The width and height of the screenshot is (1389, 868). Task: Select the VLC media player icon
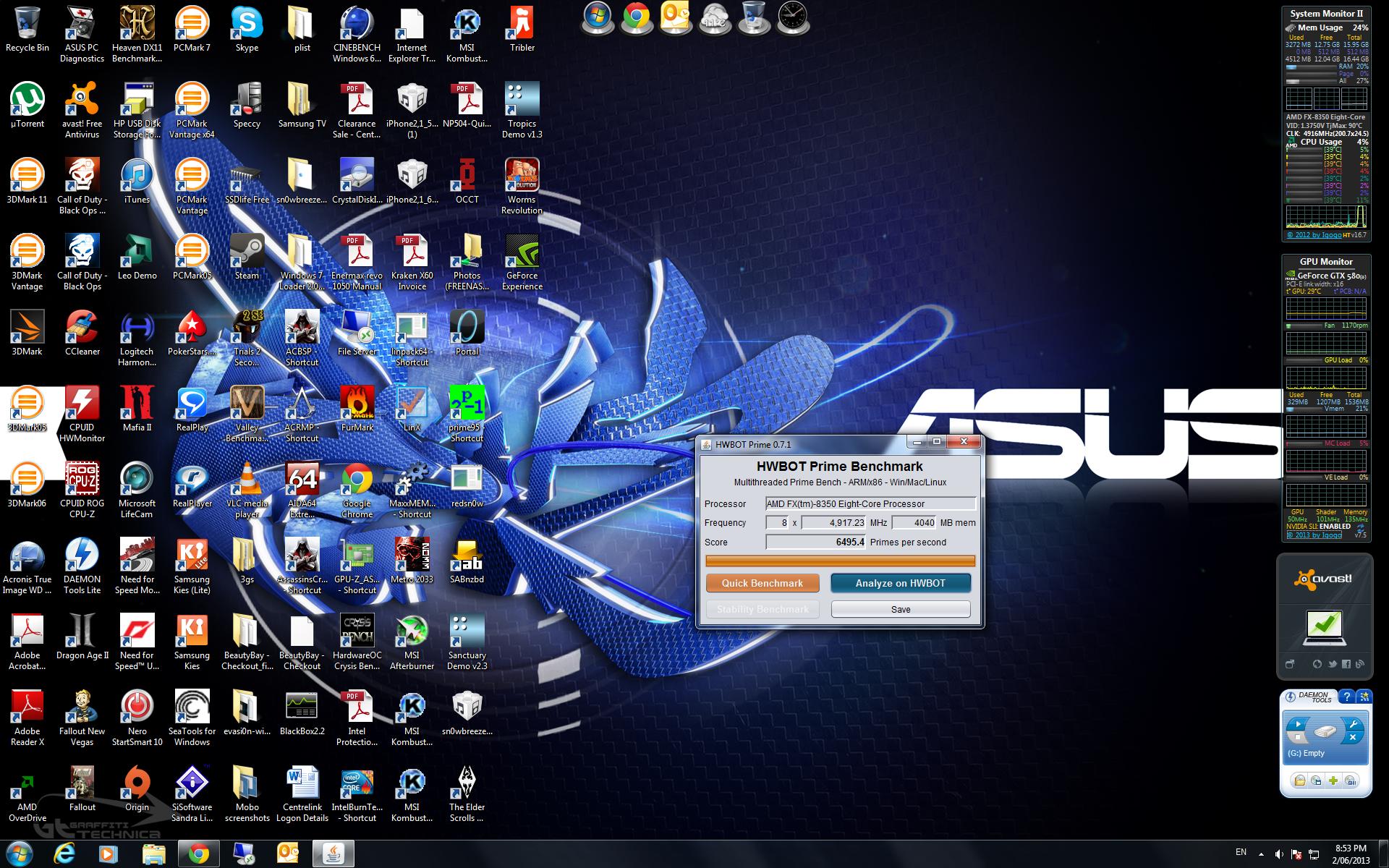coord(247,489)
